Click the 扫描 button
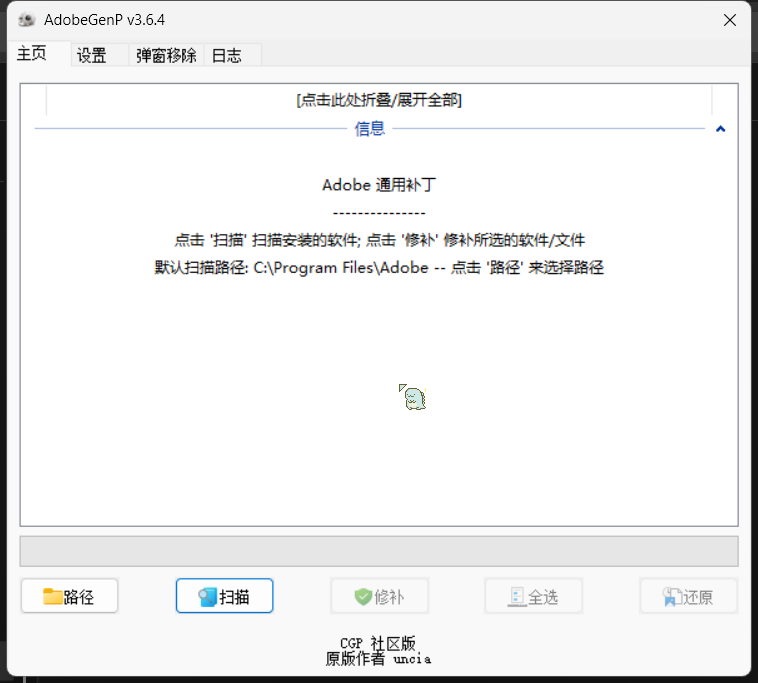 [224, 596]
